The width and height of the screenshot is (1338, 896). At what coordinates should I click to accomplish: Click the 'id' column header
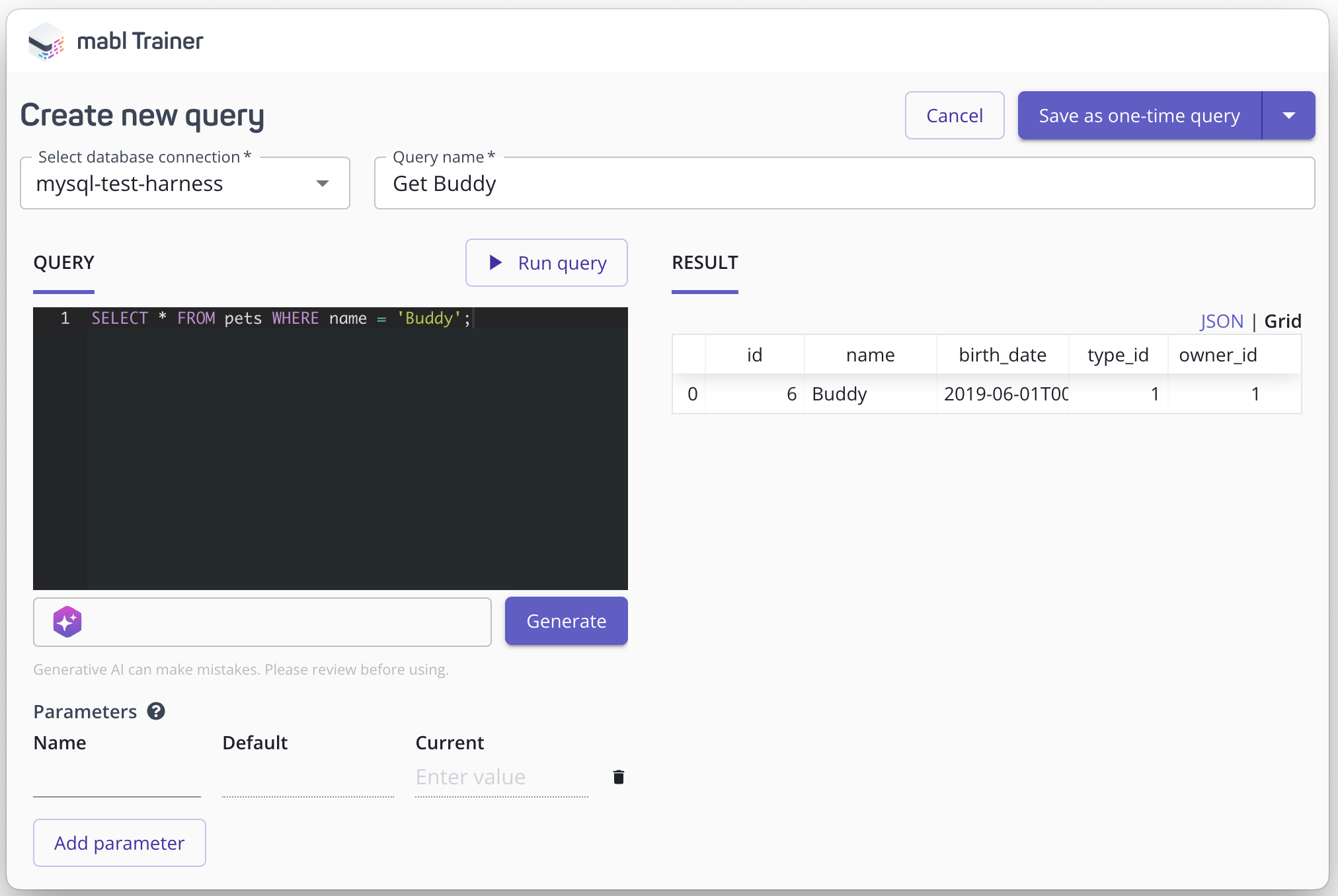click(755, 355)
